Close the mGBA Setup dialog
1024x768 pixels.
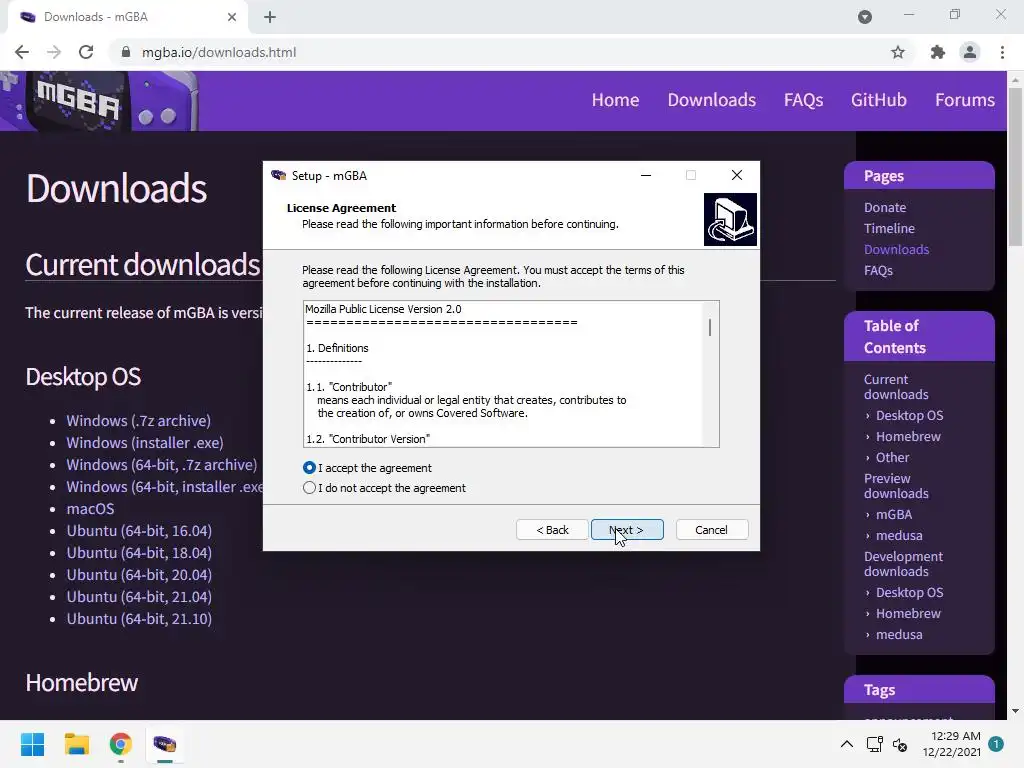coord(737,175)
